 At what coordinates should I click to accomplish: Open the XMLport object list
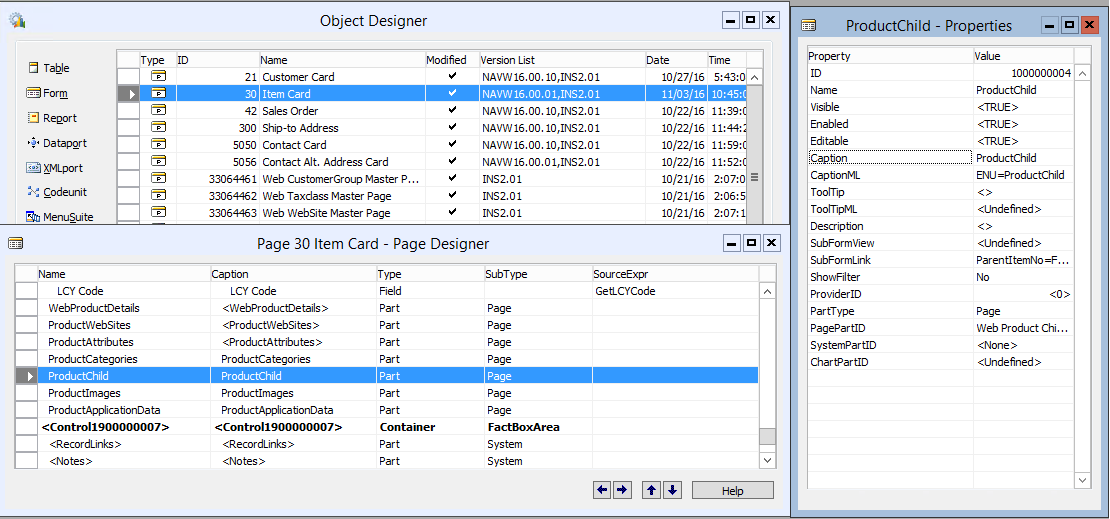(x=34, y=168)
